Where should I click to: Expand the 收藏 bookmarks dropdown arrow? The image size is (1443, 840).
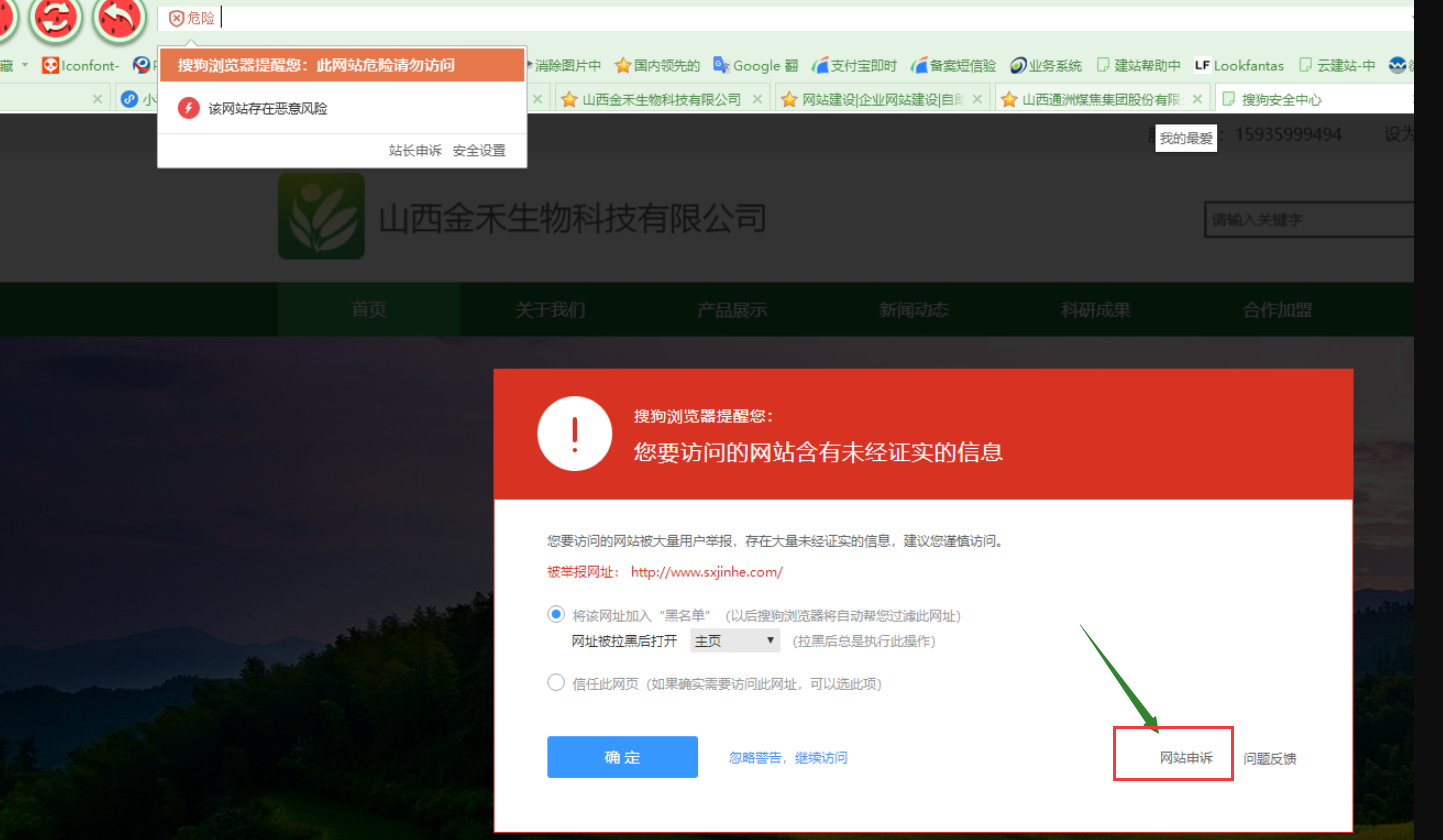[25, 66]
